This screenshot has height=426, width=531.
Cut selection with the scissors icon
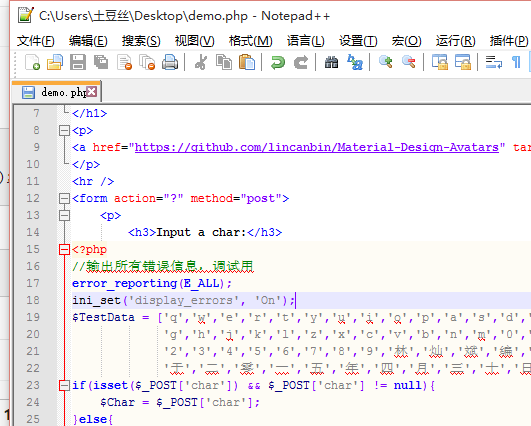(x=201, y=62)
